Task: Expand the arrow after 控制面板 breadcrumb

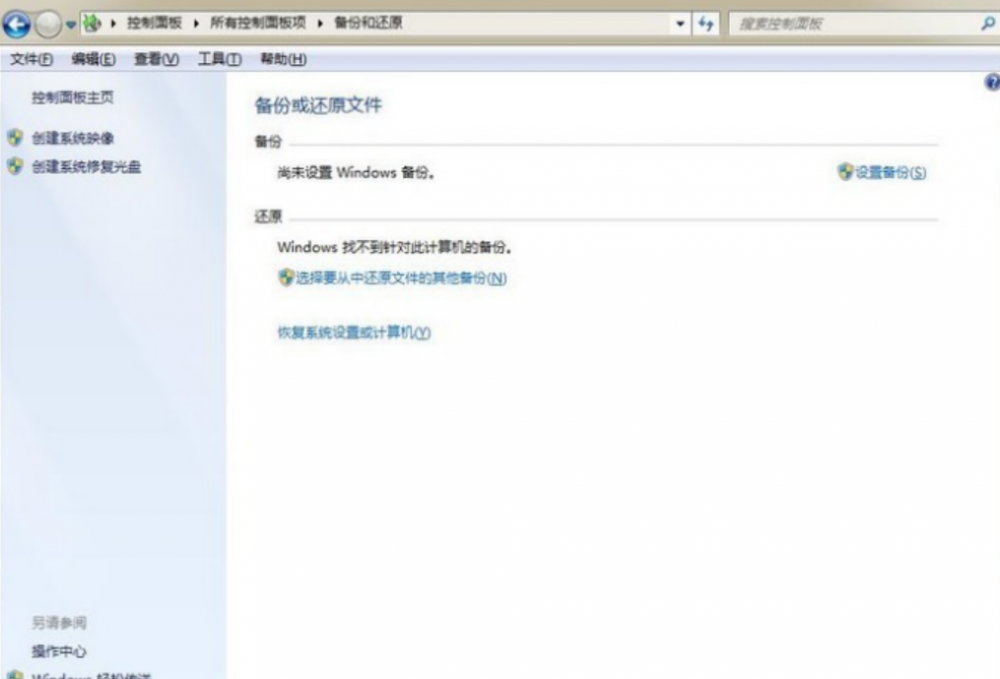Action: click(x=196, y=24)
